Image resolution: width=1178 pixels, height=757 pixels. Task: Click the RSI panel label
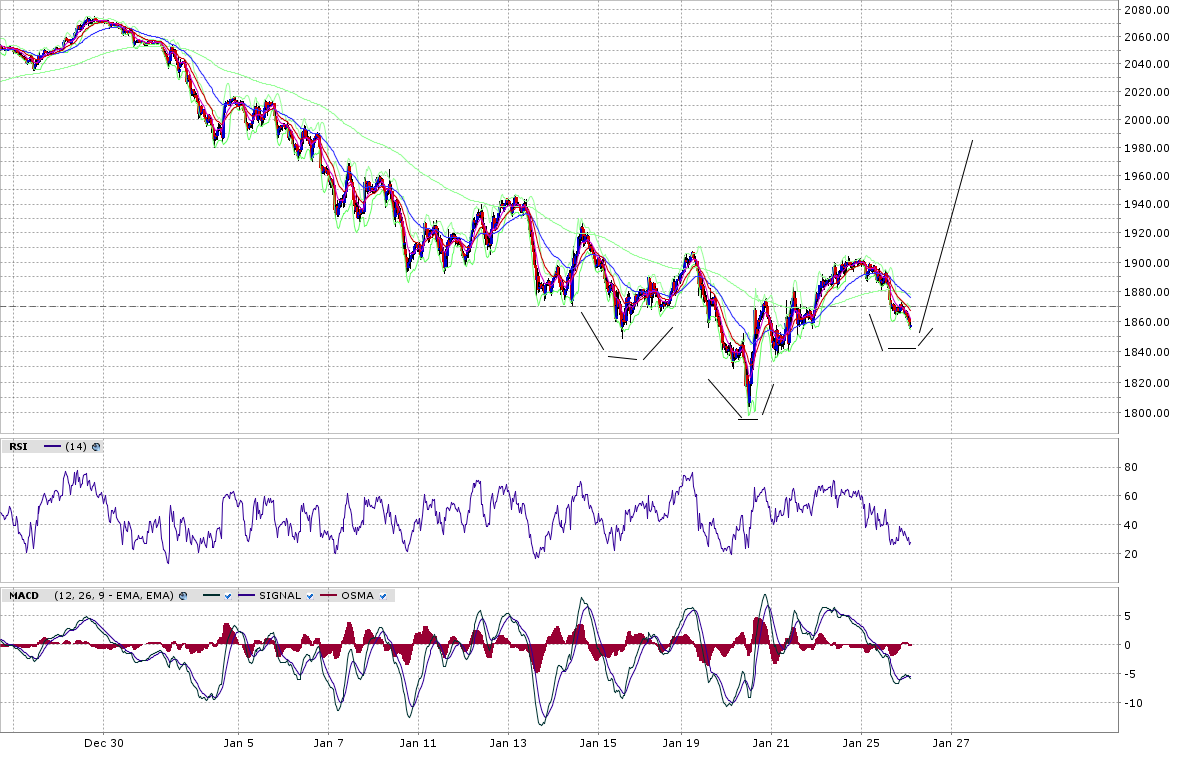coord(18,447)
